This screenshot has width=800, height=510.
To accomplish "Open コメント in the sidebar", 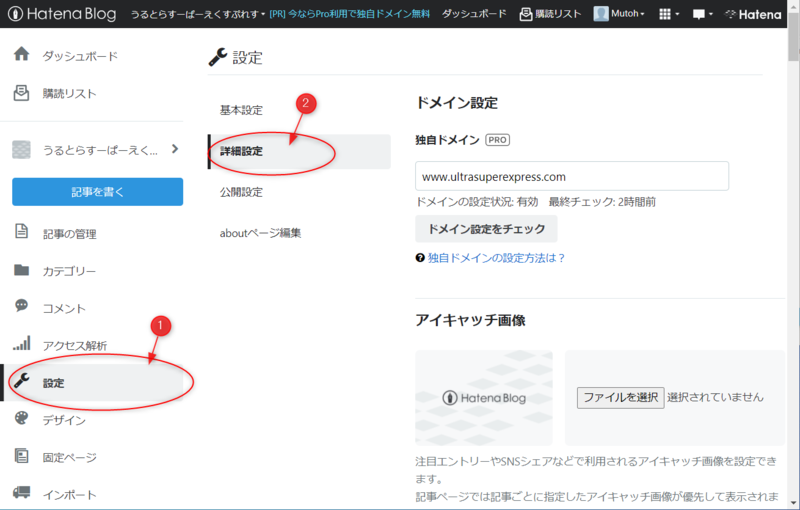I will (64, 309).
